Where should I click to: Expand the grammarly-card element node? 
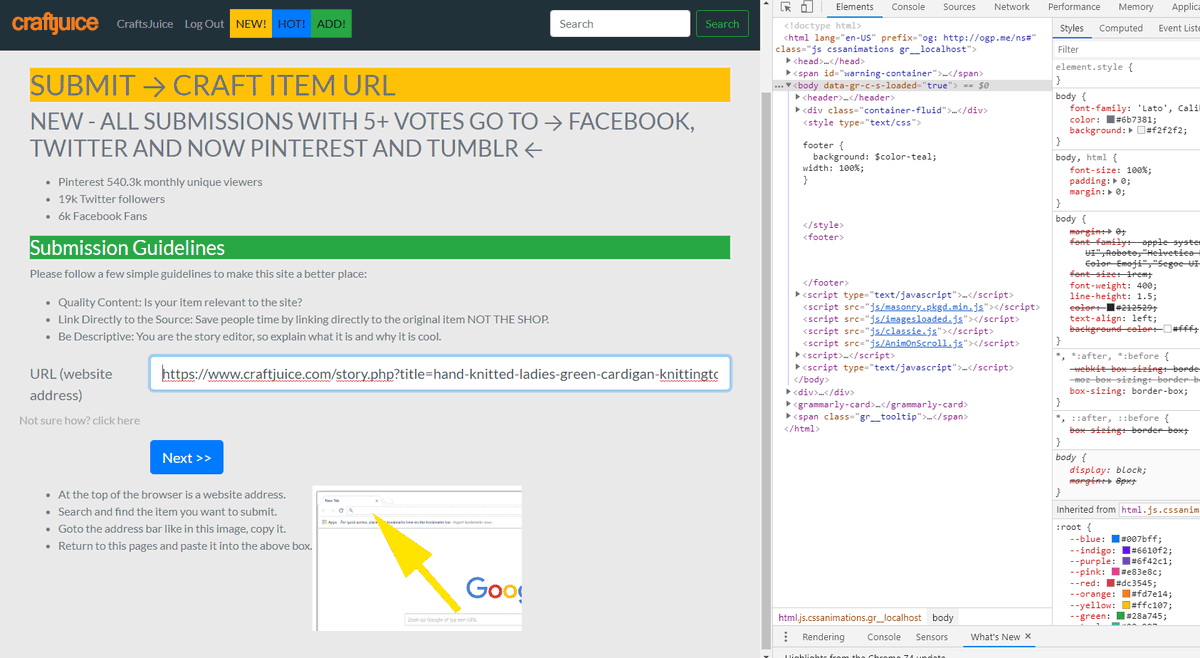point(790,404)
